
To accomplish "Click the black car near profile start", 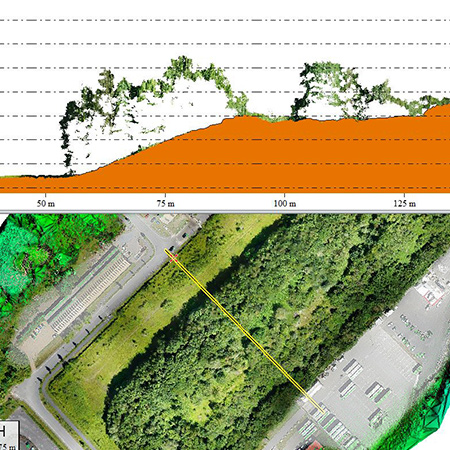I will coord(172,248).
